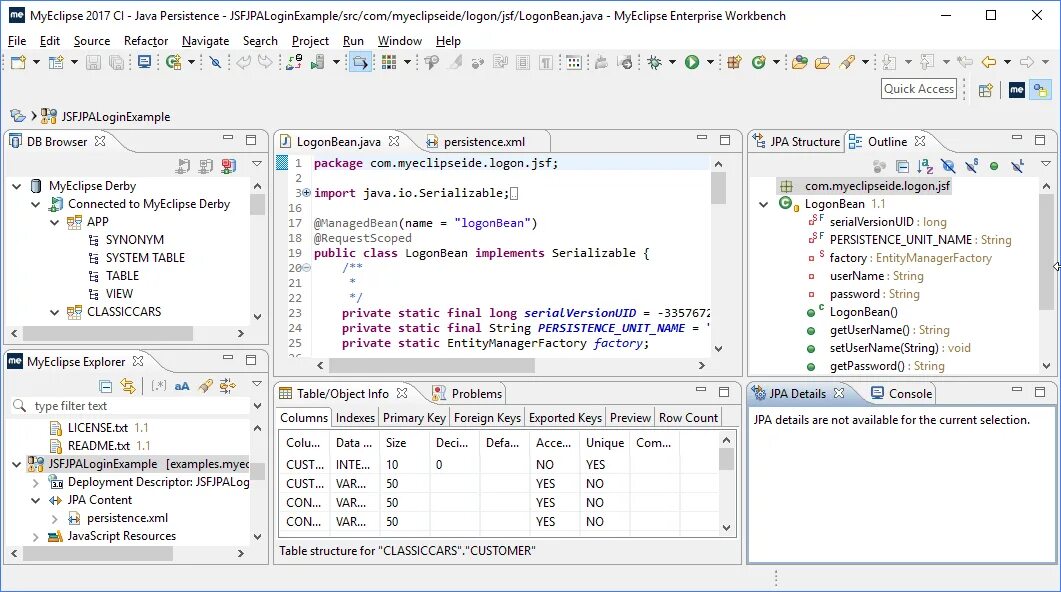
Task: Select the Foreign Keys tab
Action: point(487,418)
